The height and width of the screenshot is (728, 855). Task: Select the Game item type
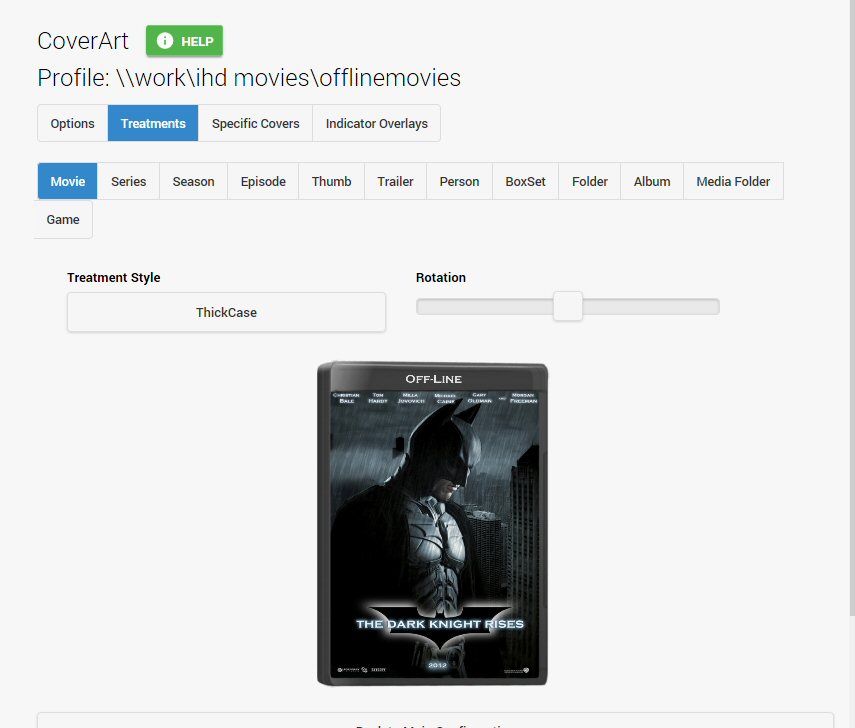[63, 220]
